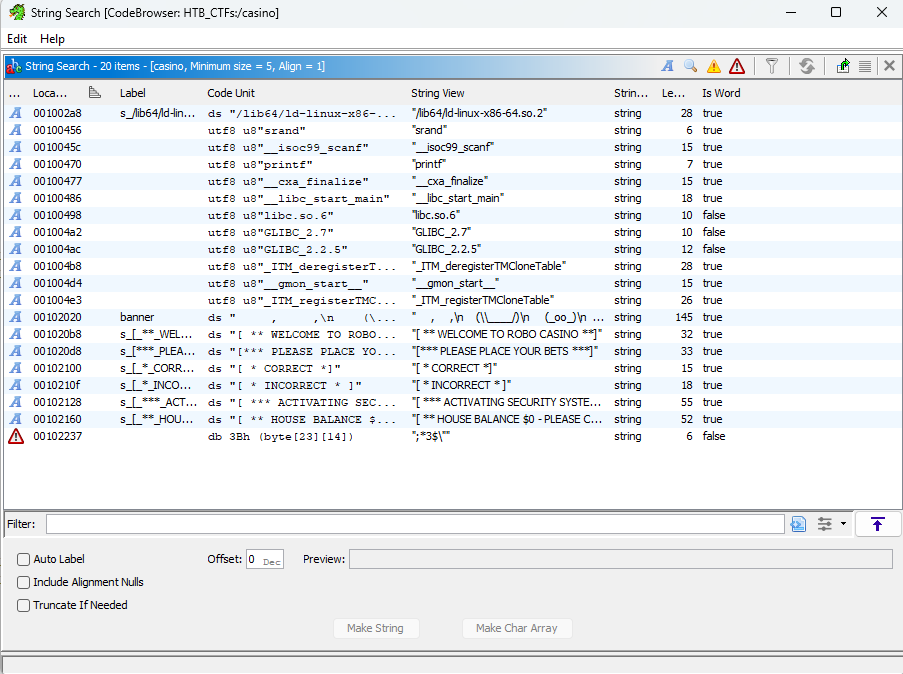Click the Make String button
The width and height of the screenshot is (903, 674).
point(375,628)
